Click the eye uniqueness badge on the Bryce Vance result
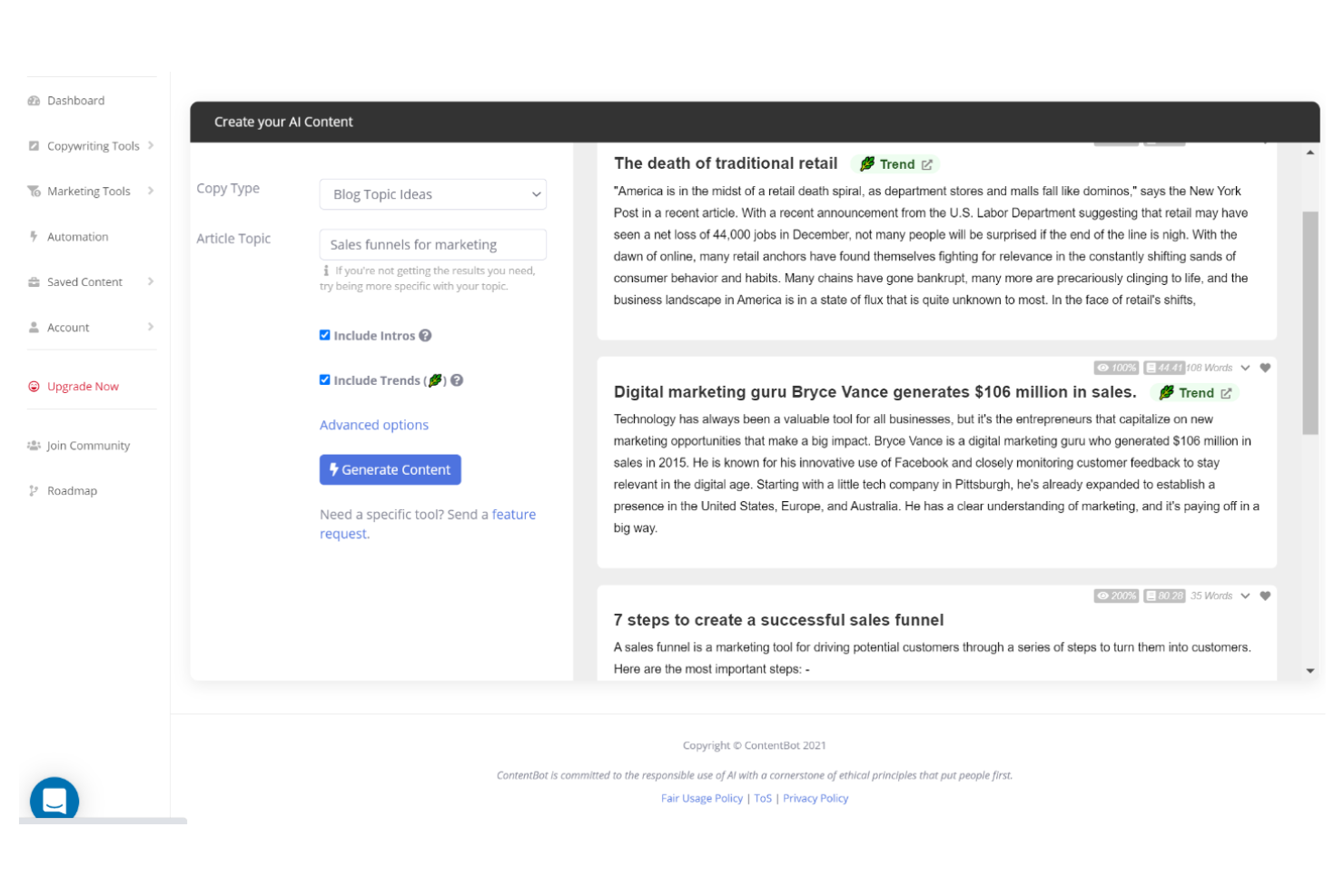Image resolution: width=1344 pixels, height=896 pixels. (x=1116, y=368)
